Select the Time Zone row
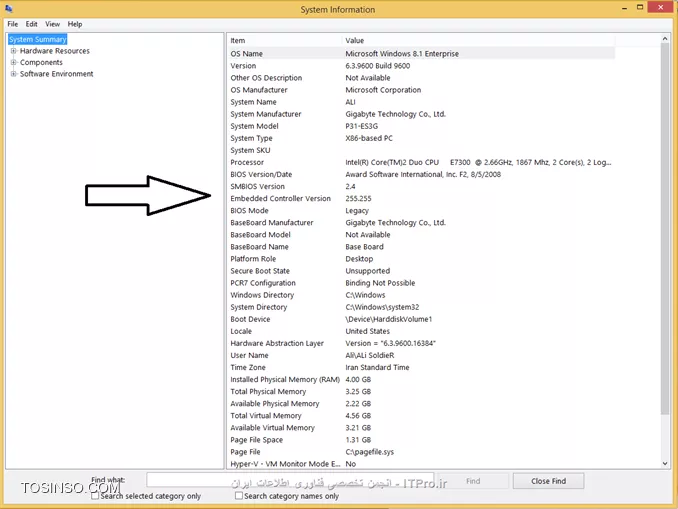 421,368
